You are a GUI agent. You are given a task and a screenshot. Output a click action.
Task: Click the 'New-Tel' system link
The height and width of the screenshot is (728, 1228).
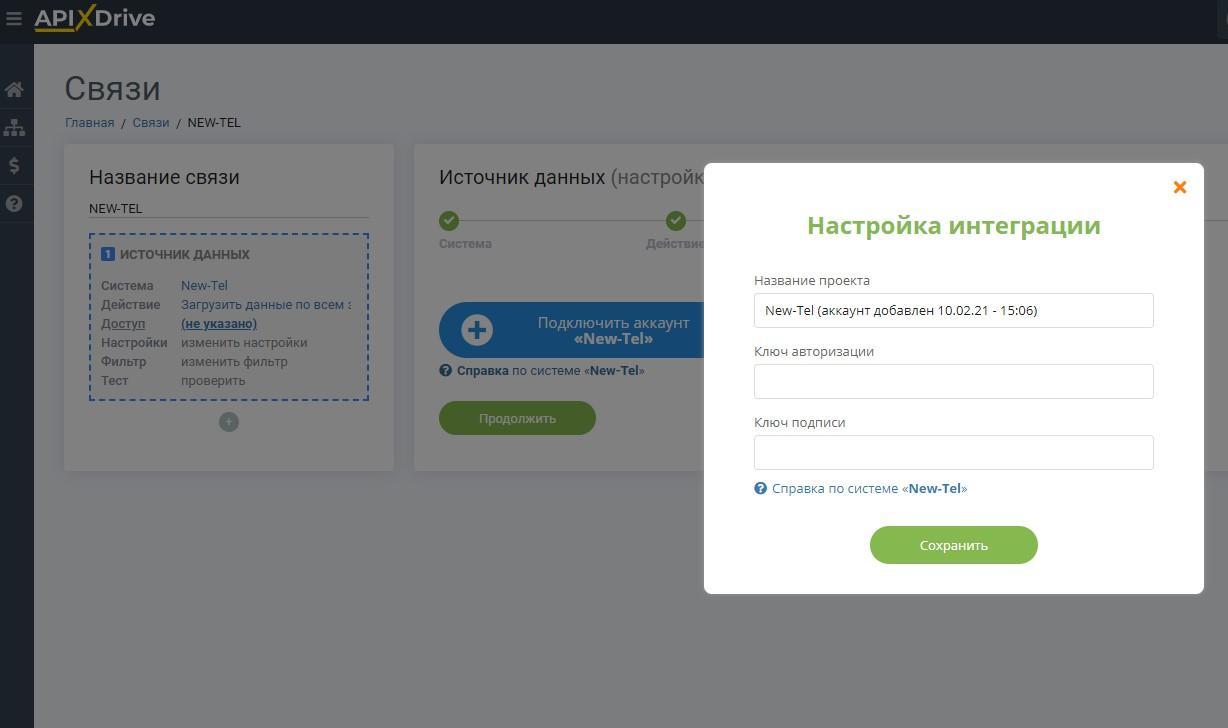coord(204,286)
